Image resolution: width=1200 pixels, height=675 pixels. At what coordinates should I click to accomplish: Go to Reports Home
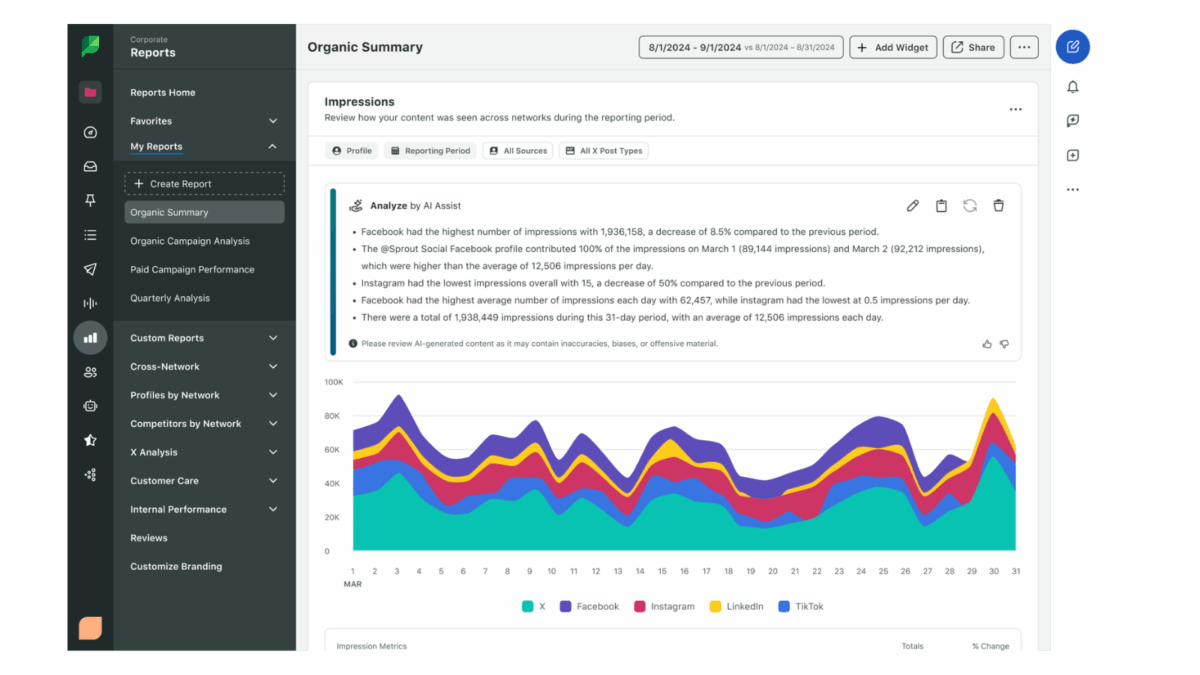tap(163, 93)
